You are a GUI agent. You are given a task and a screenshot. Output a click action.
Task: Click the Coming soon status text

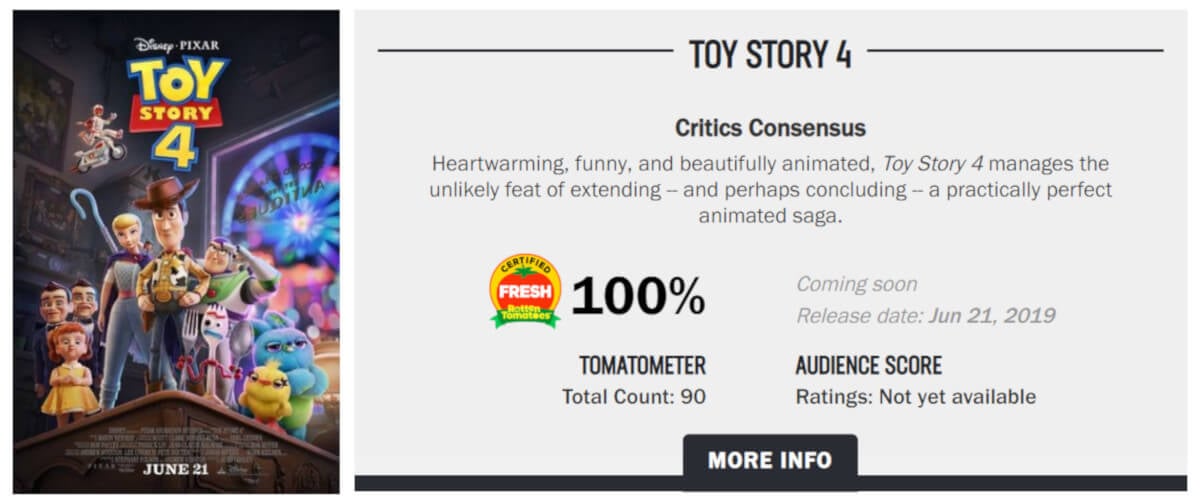coord(856,284)
